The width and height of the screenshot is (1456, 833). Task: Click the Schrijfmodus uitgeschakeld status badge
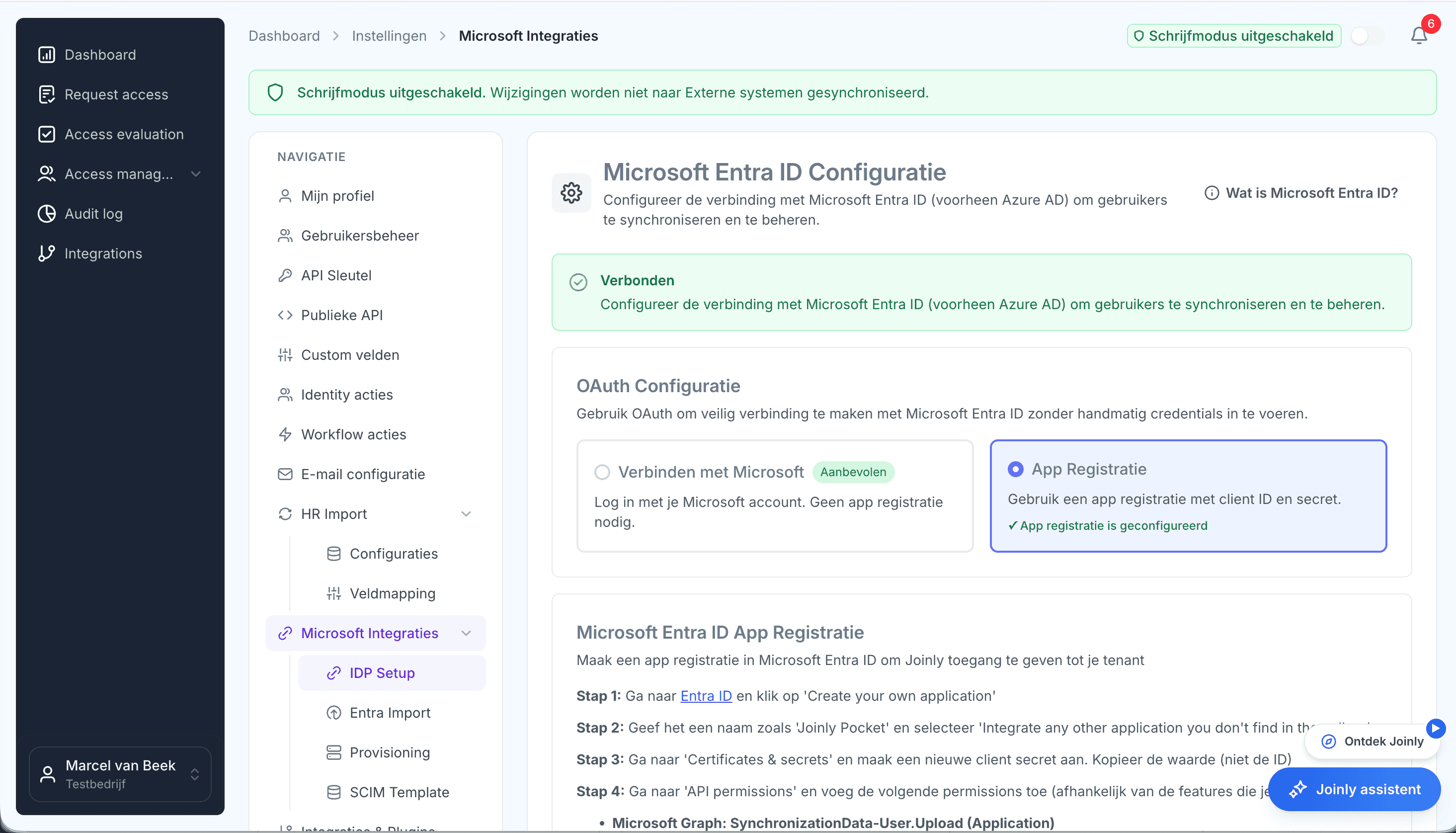pyautogui.click(x=1234, y=36)
